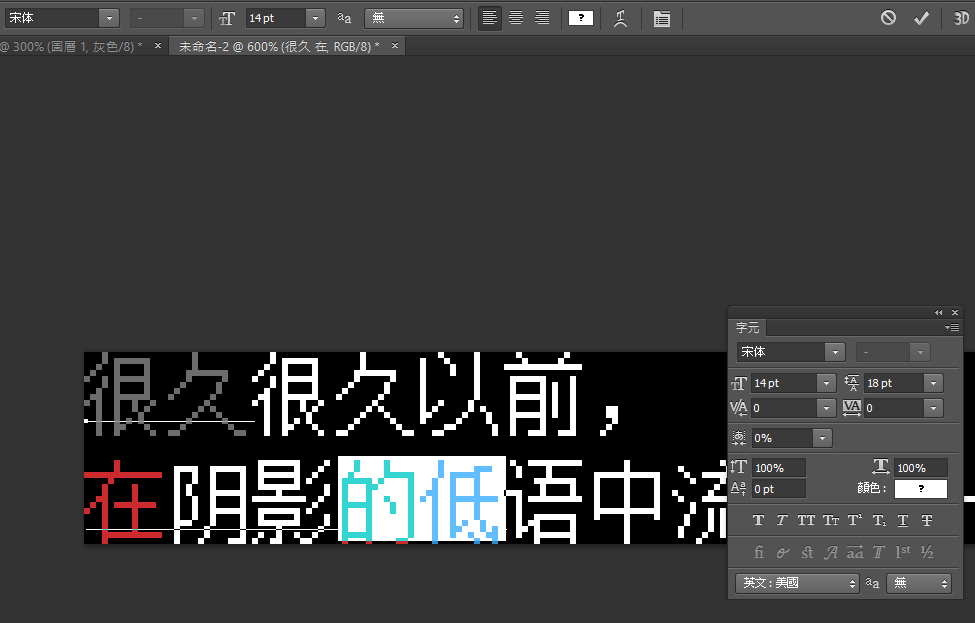Toggle subscript text style
Screen dimensions: 975x623
[x=879, y=520]
